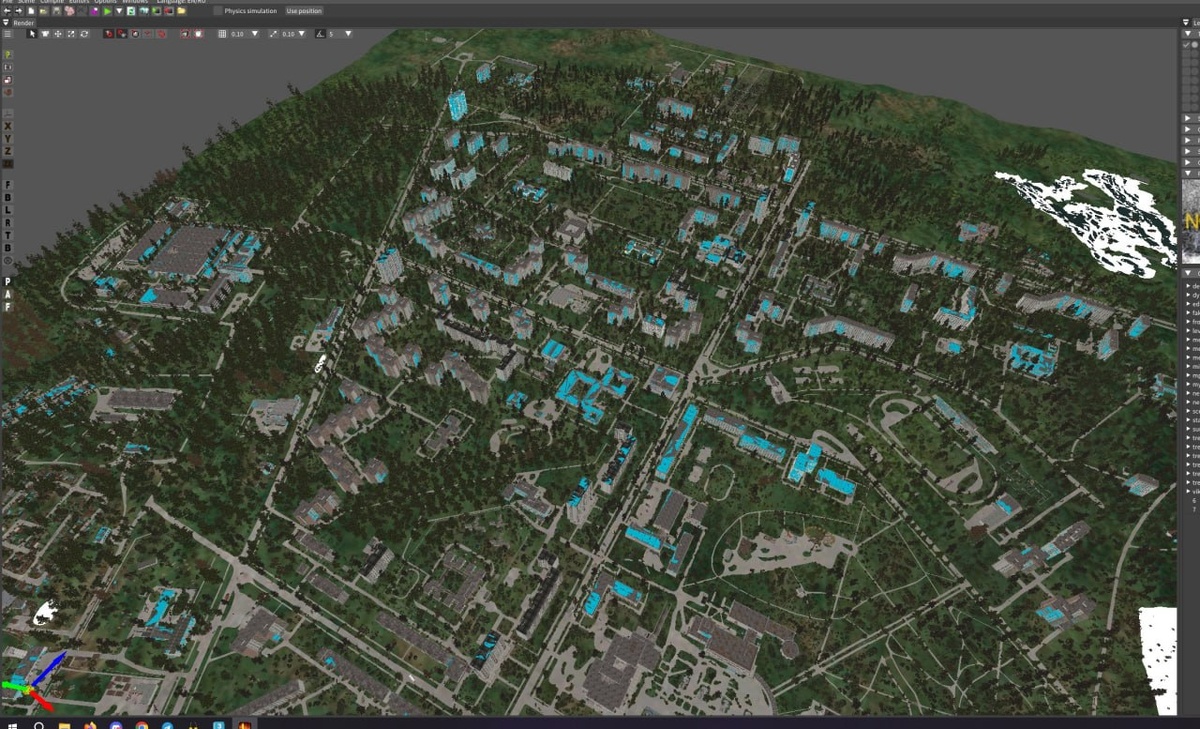Select the four-arrow move tool
This screenshot has height=729, width=1200.
58,34
